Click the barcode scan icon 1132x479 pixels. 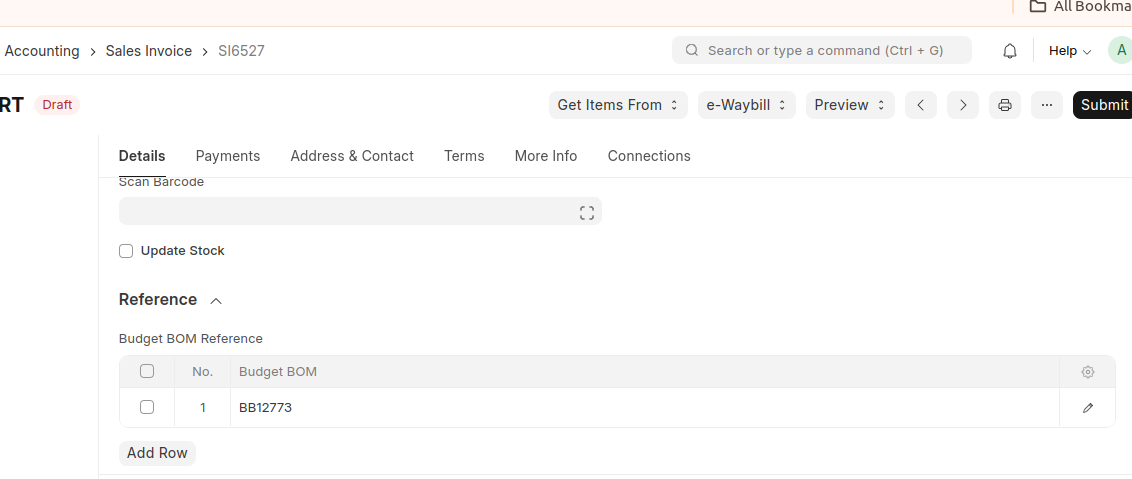click(587, 212)
